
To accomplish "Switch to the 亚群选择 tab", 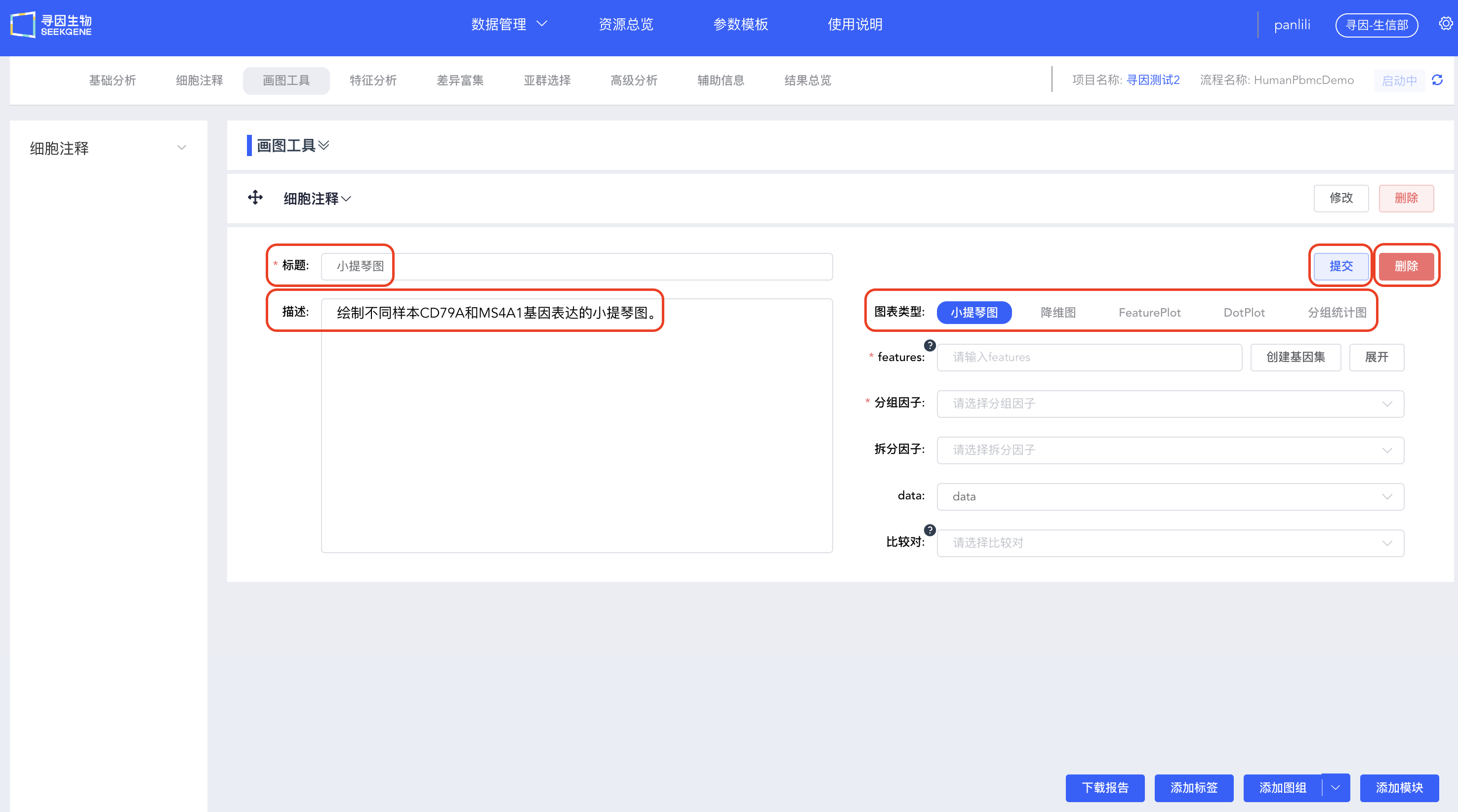I will tap(547, 81).
